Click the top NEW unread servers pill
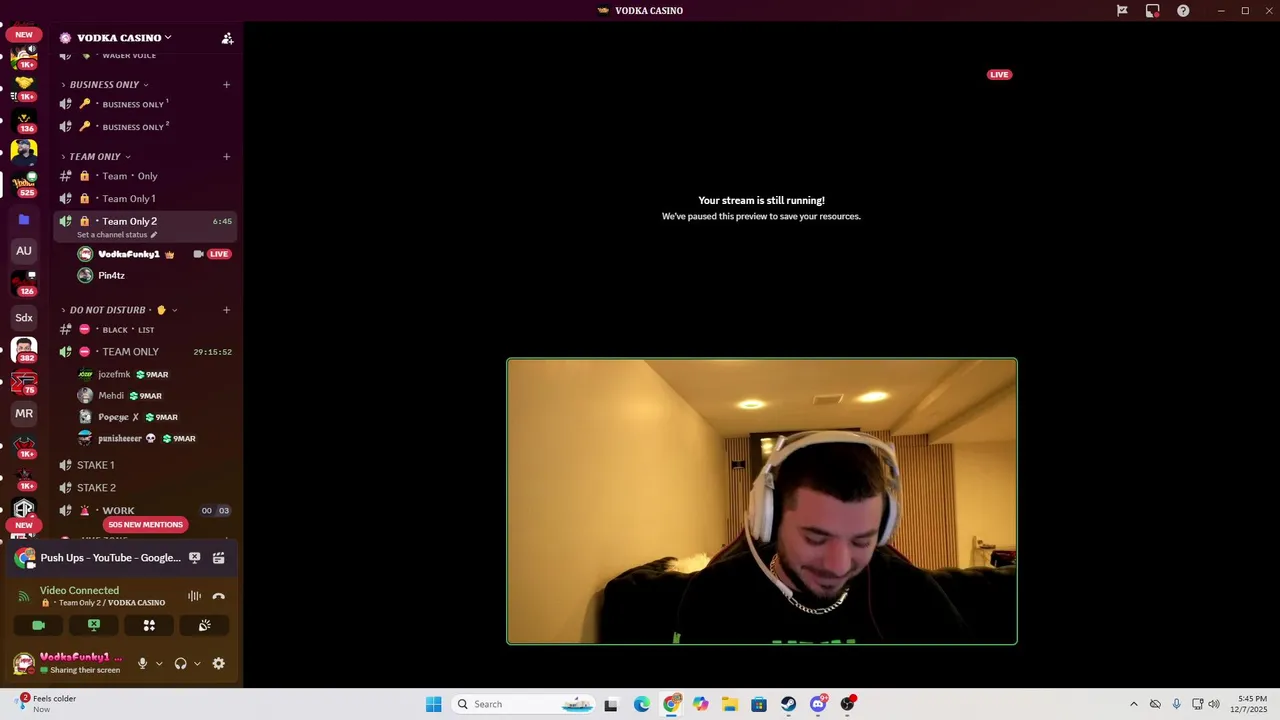The image size is (1280, 720). pyautogui.click(x=24, y=34)
